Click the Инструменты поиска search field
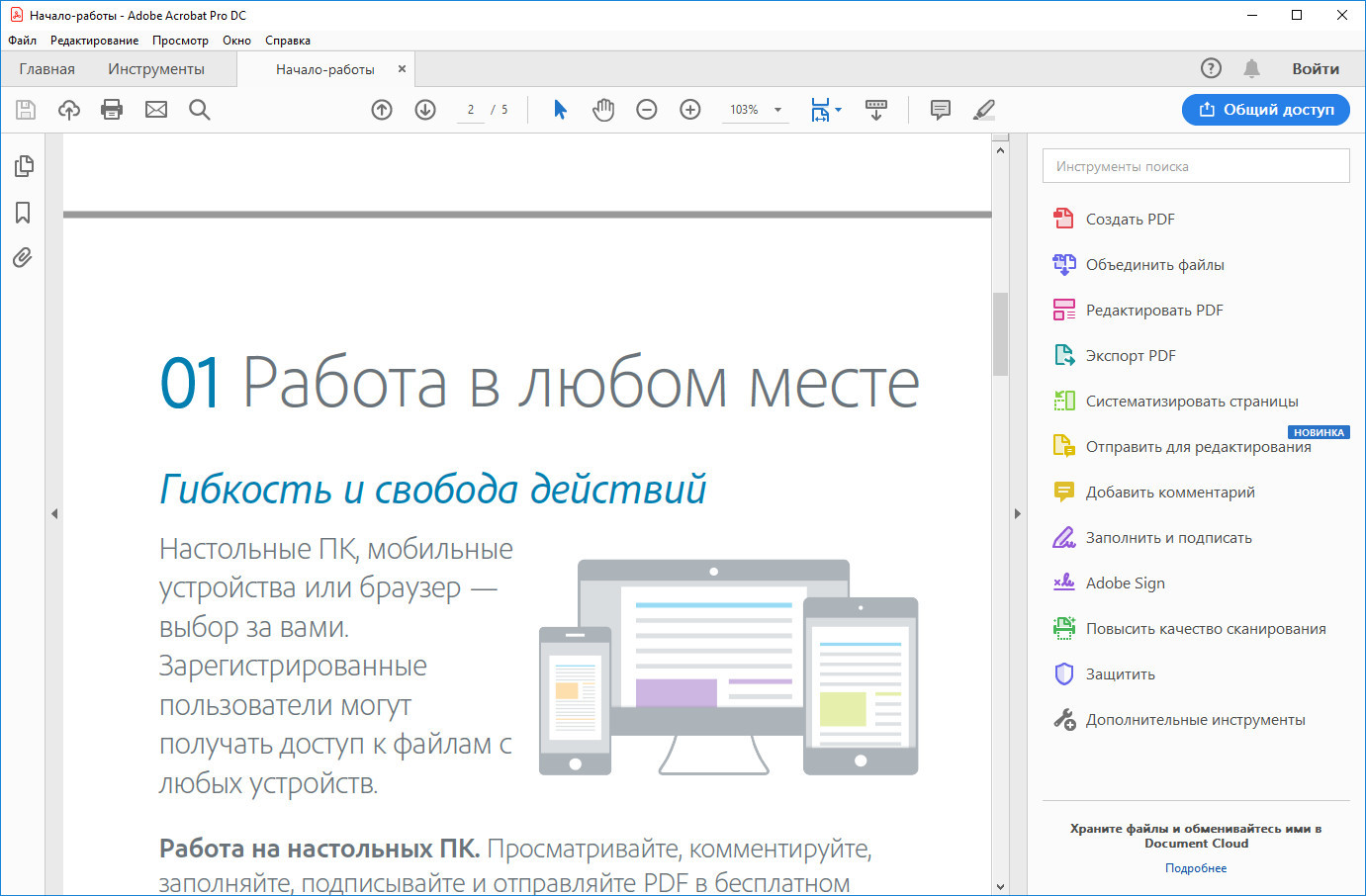The height and width of the screenshot is (896, 1366). pyautogui.click(x=1195, y=166)
